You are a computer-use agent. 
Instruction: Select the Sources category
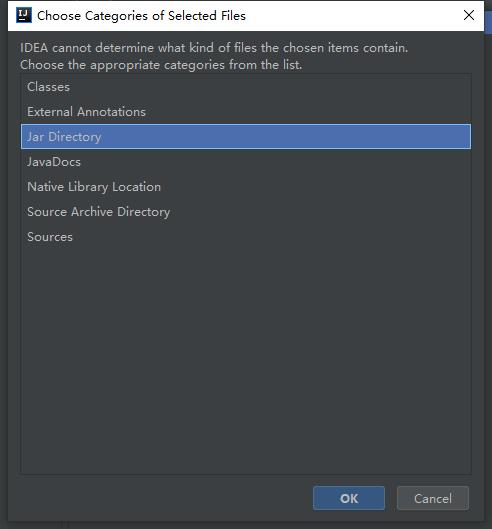[x=246, y=236]
